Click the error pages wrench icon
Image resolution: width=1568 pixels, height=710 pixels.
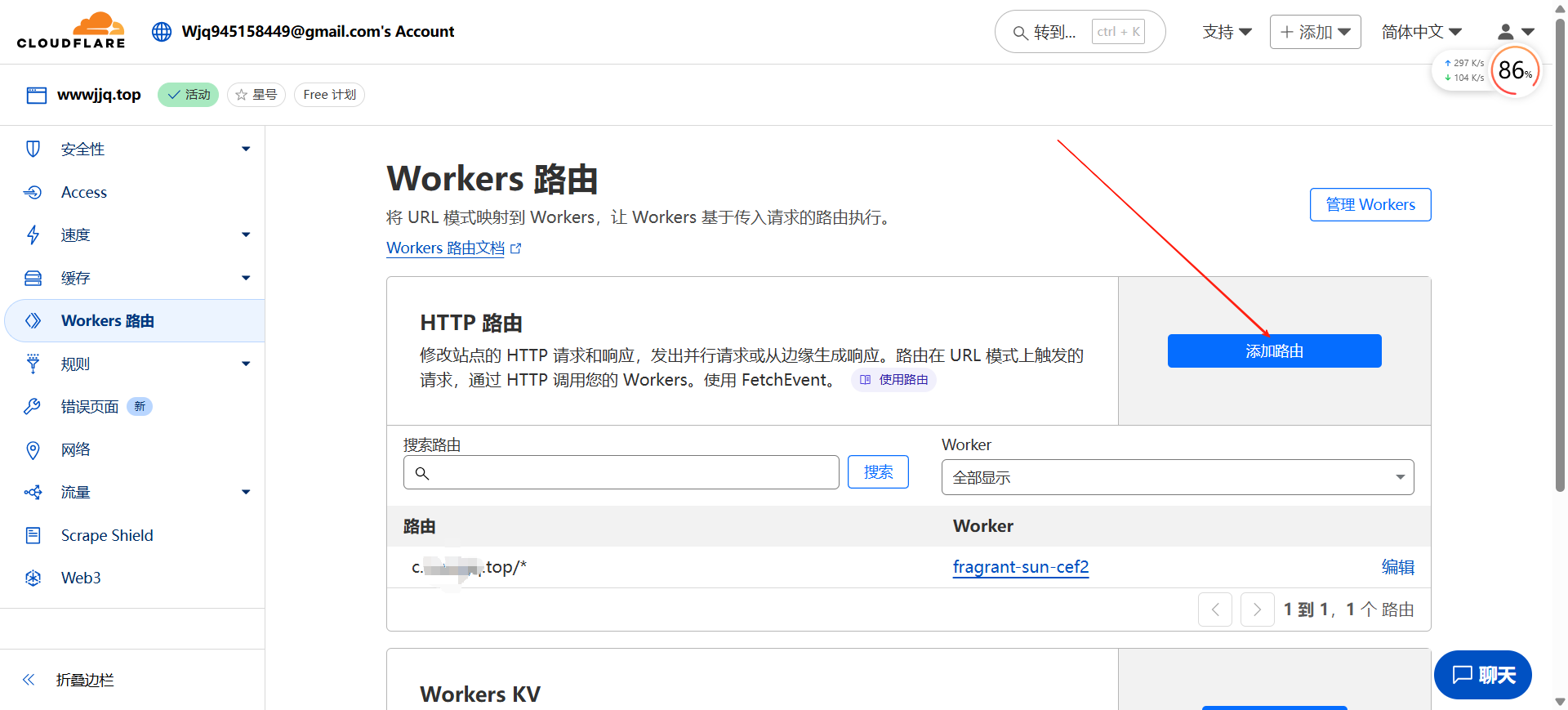click(x=33, y=407)
